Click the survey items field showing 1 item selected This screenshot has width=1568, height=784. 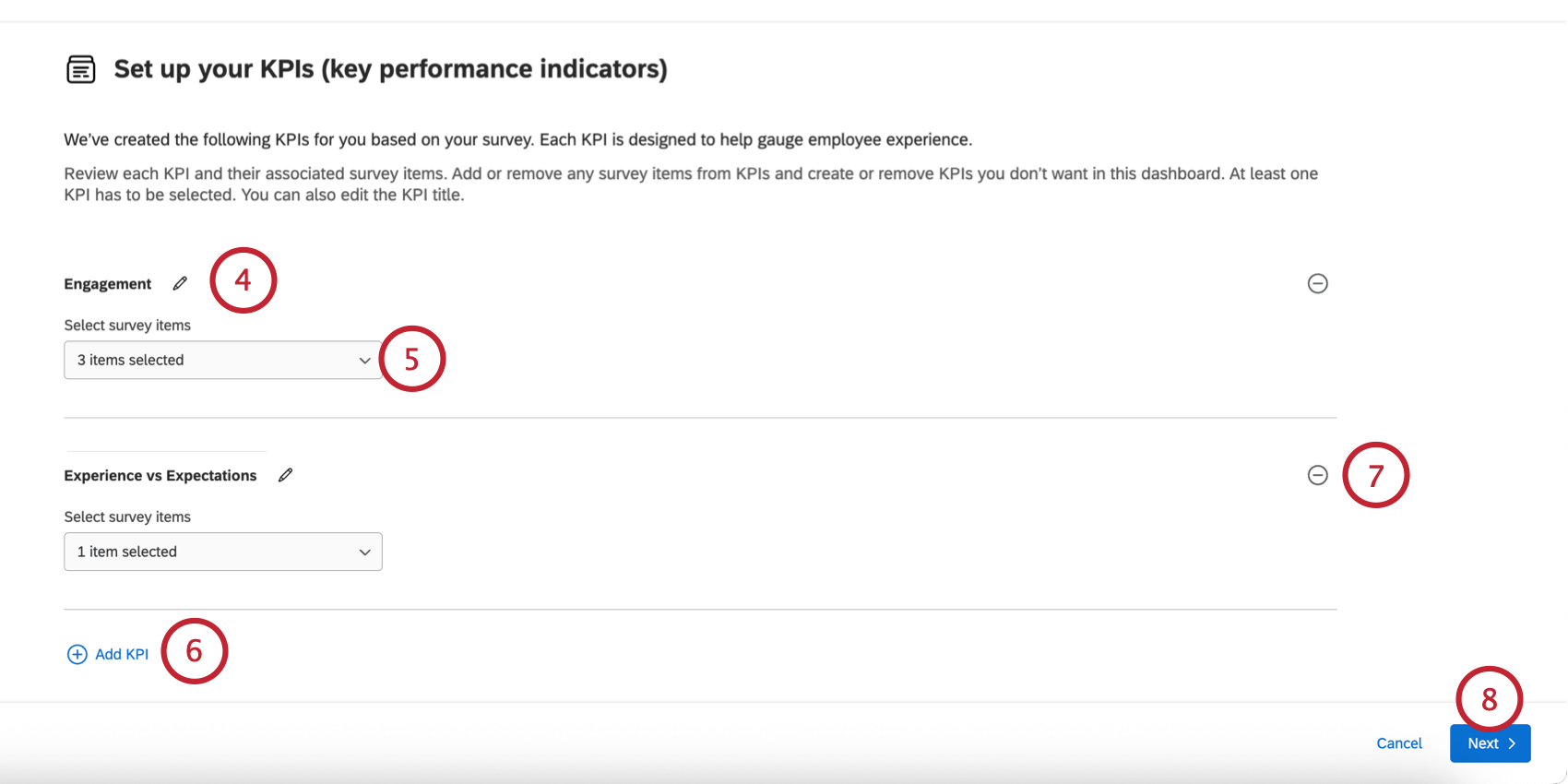click(222, 552)
